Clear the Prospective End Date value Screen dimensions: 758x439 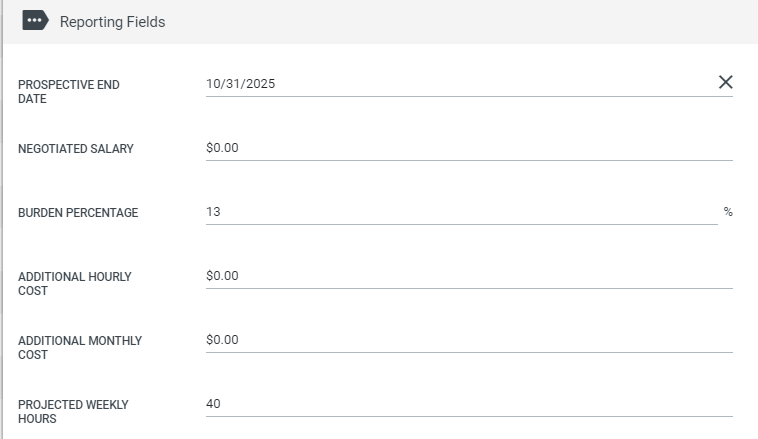725,82
